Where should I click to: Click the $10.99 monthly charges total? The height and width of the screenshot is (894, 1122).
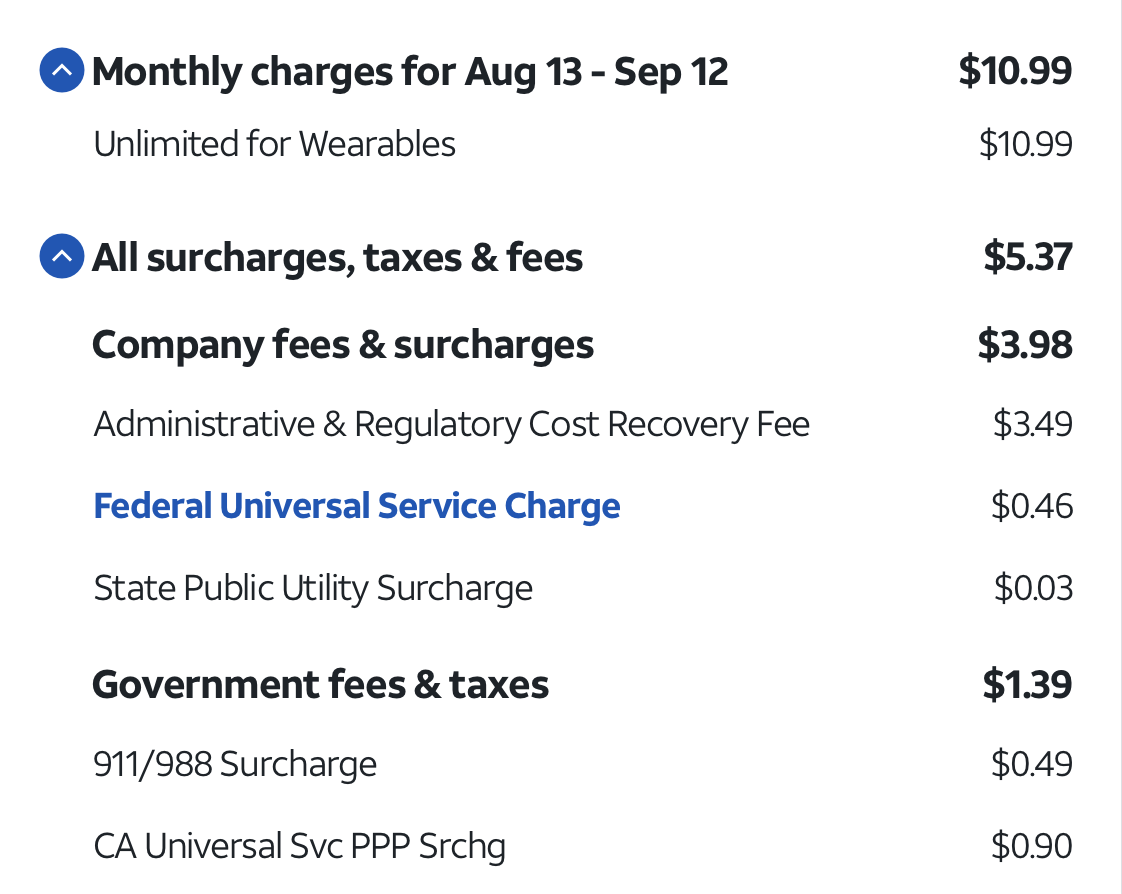(1015, 72)
